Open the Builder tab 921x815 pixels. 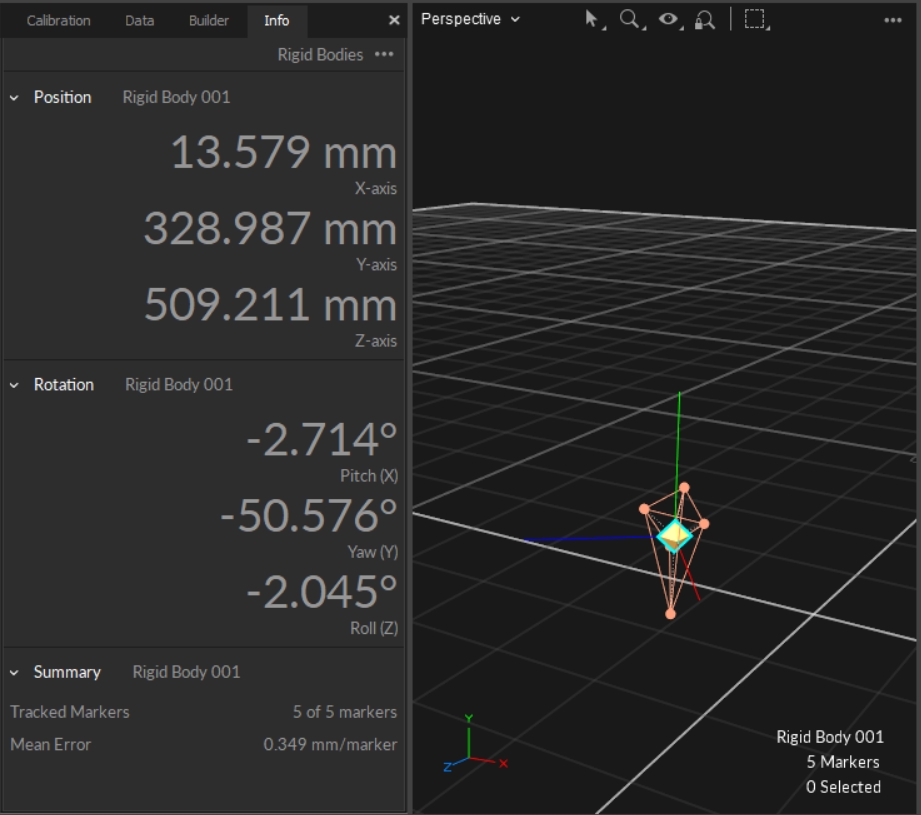coord(207,20)
